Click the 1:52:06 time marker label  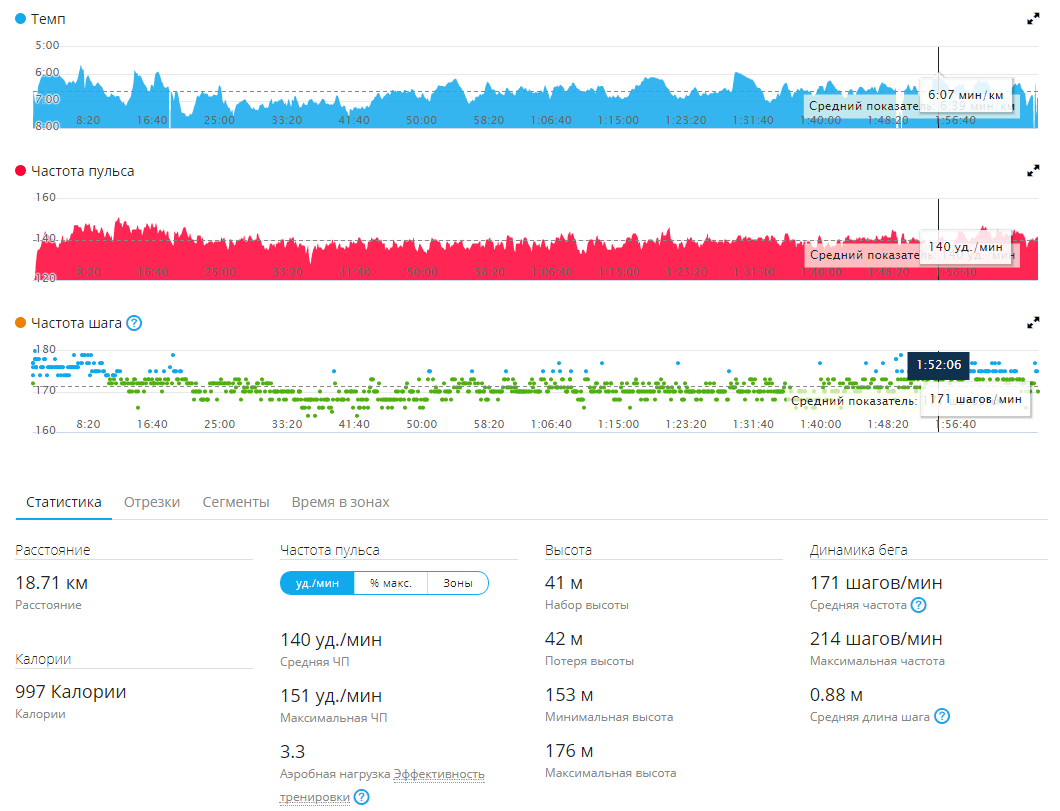[x=938, y=365]
